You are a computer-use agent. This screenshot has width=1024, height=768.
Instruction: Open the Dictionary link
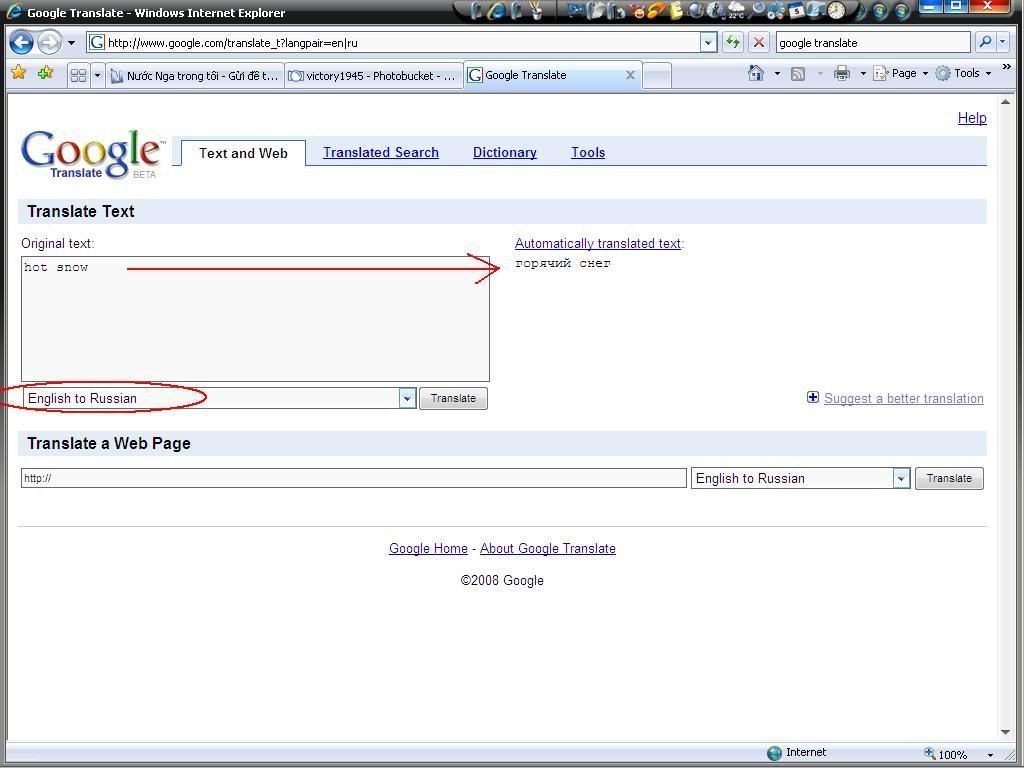pos(504,153)
